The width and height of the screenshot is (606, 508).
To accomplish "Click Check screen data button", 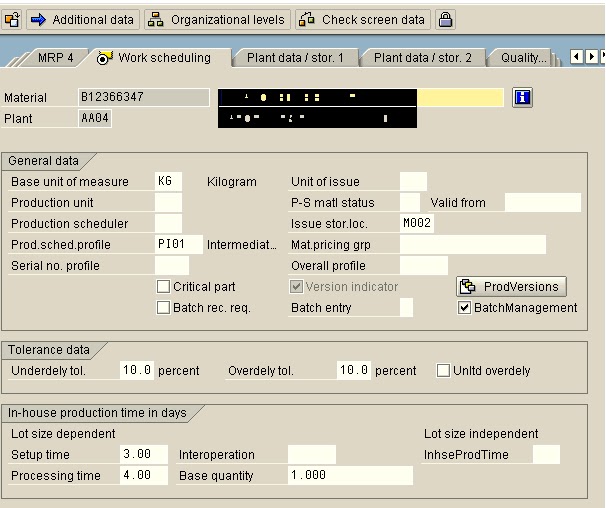I will [x=363, y=19].
